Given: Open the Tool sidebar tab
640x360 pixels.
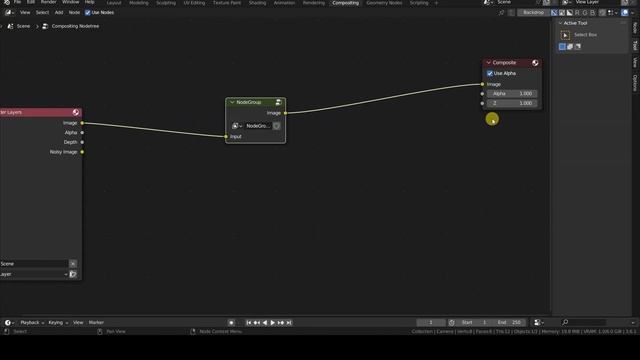Looking at the screenshot, I should (635, 45).
